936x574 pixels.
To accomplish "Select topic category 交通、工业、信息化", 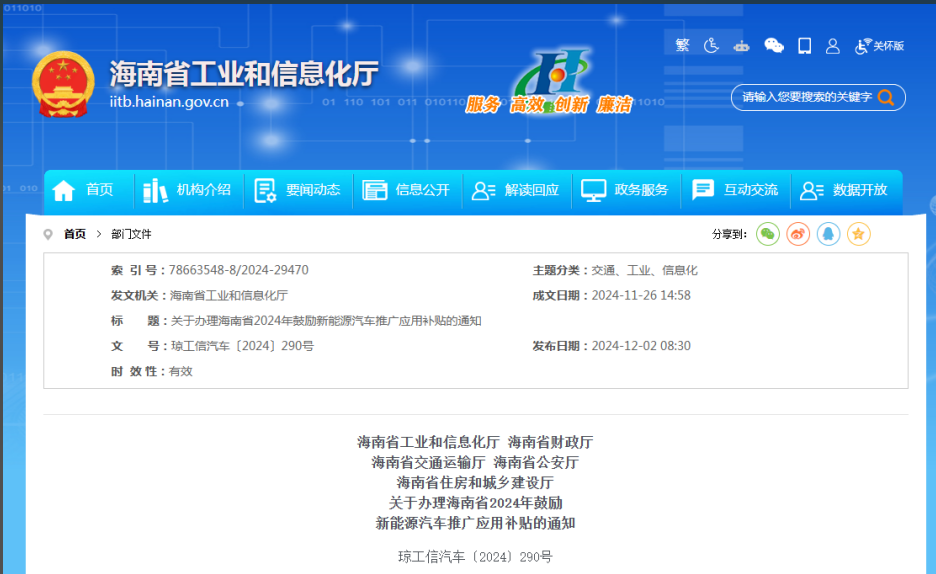I will click(644, 270).
